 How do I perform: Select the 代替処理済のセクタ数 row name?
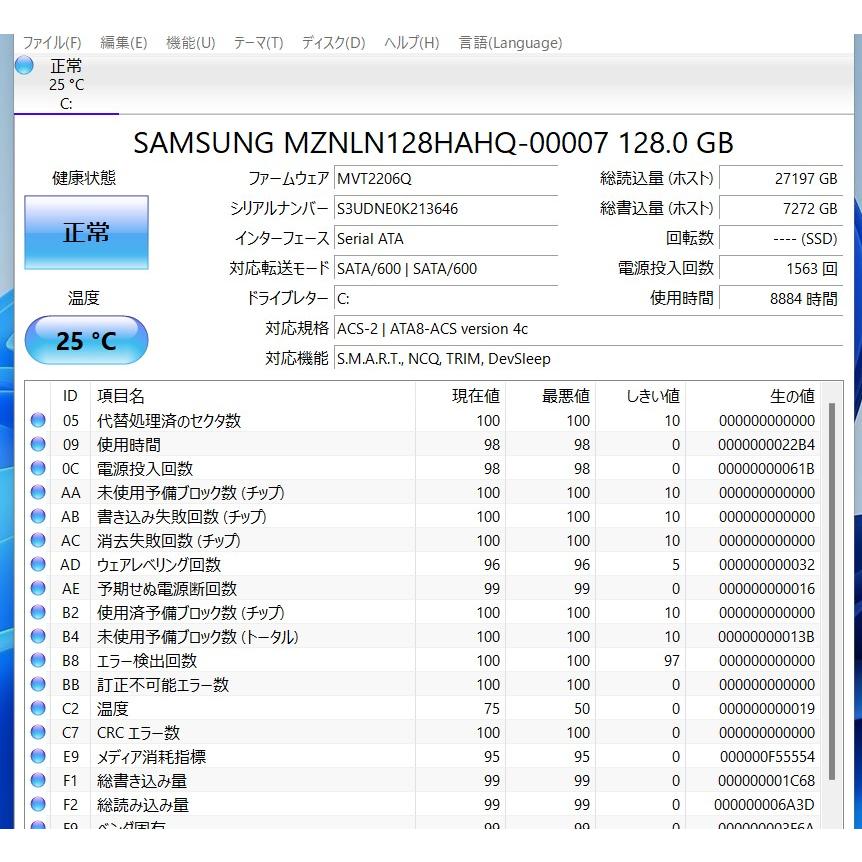pos(169,421)
